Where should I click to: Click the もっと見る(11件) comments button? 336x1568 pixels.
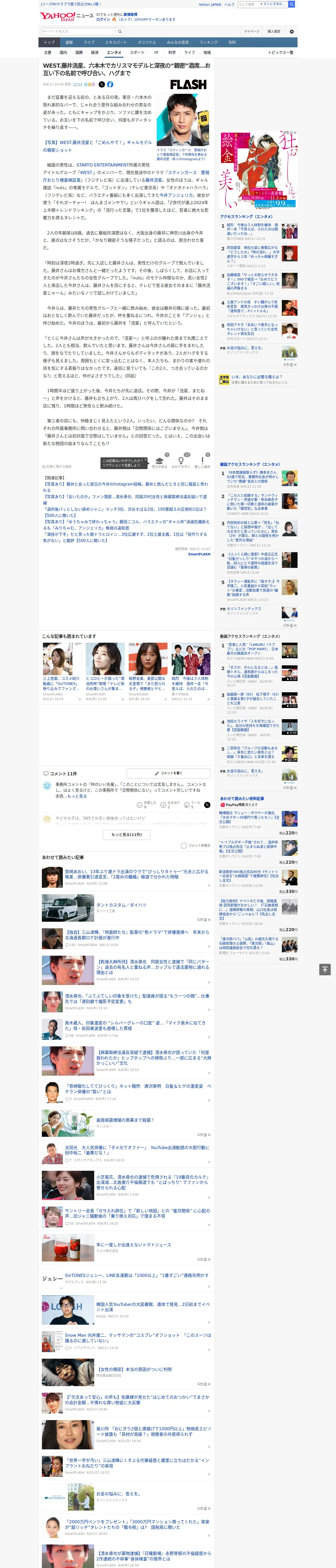127,834
